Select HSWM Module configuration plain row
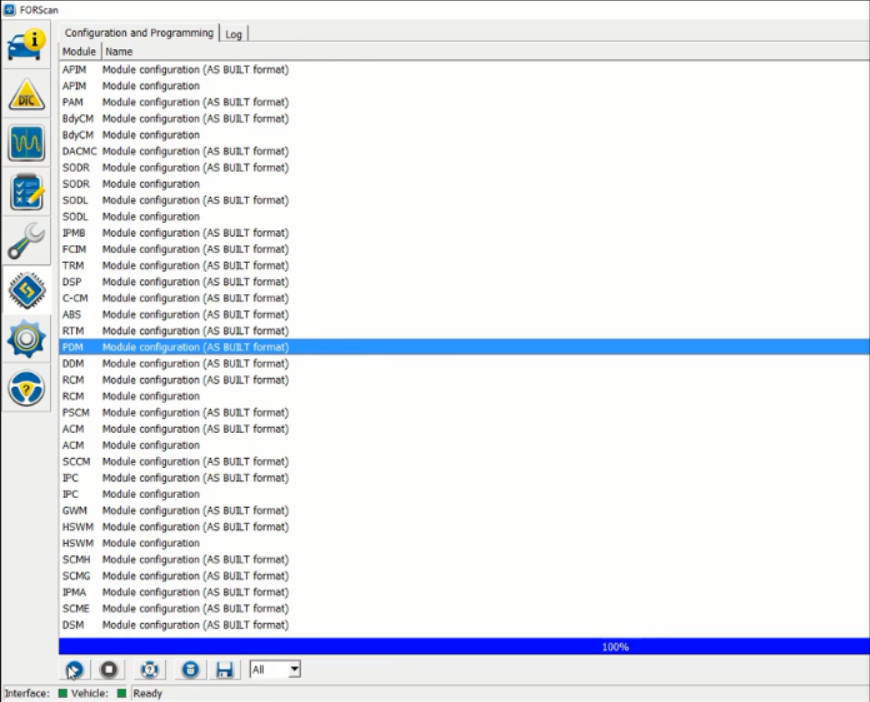This screenshot has height=702, width=870. click(x=464, y=543)
